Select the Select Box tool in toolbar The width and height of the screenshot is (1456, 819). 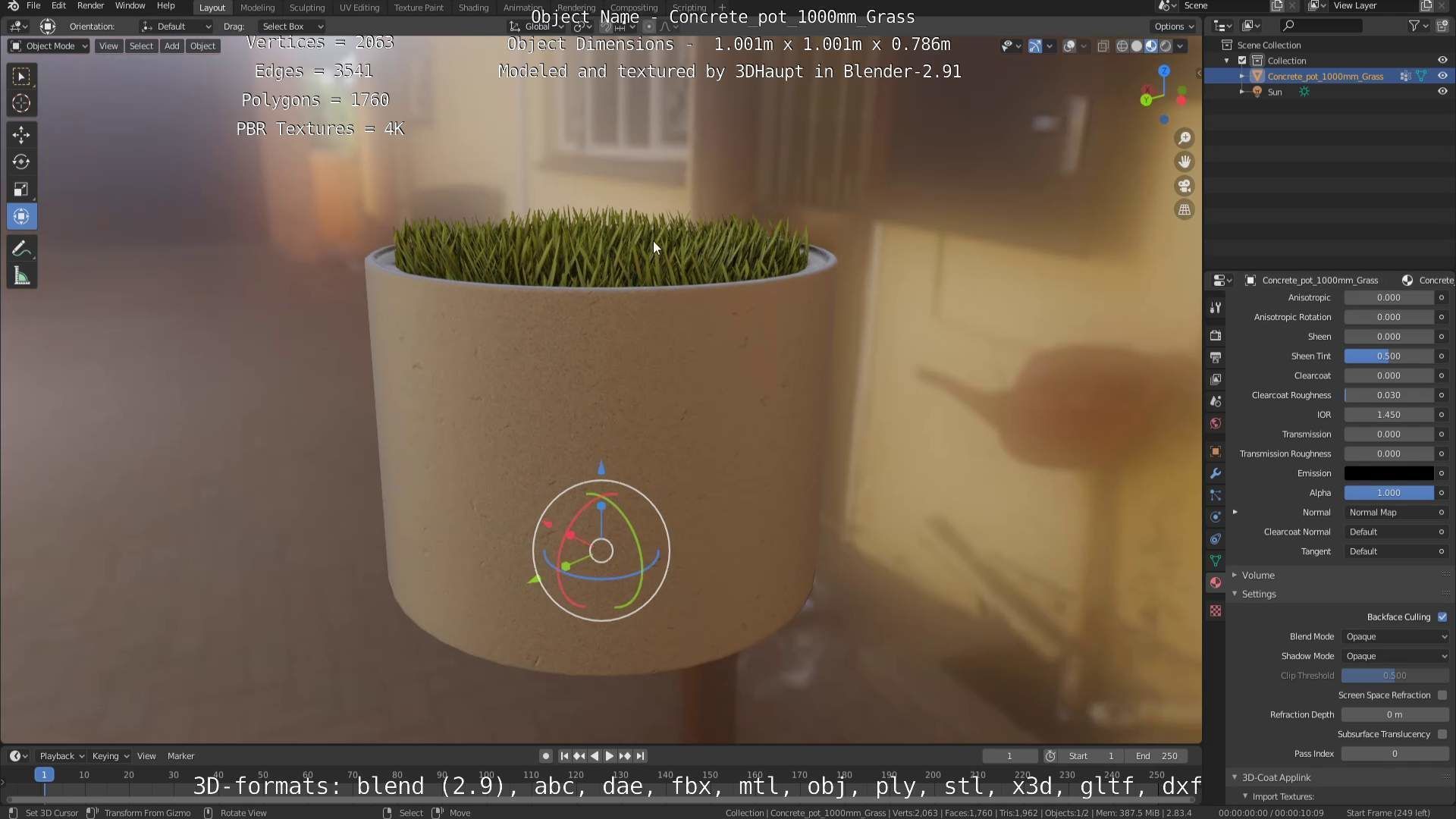21,76
